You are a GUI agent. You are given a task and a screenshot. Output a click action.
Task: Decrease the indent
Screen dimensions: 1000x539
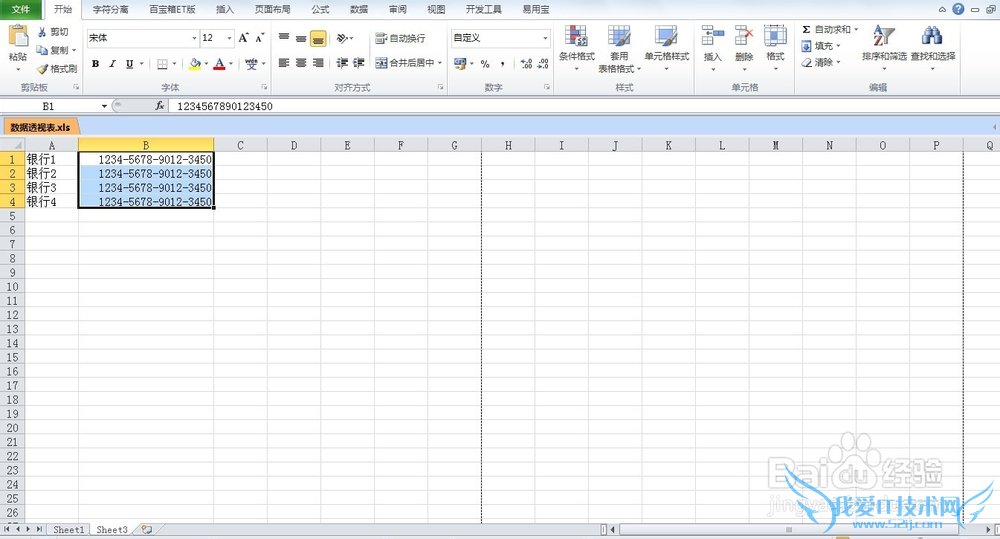click(x=342, y=63)
